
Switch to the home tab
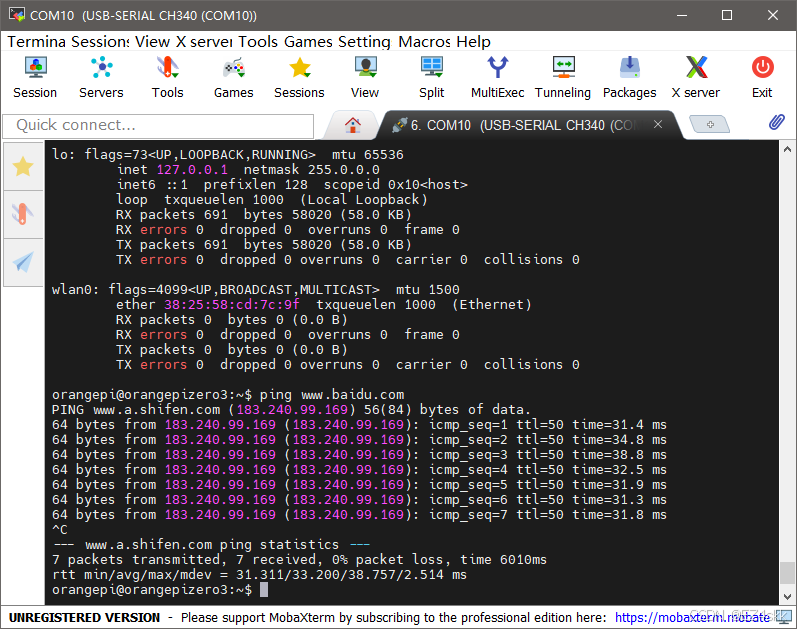353,125
